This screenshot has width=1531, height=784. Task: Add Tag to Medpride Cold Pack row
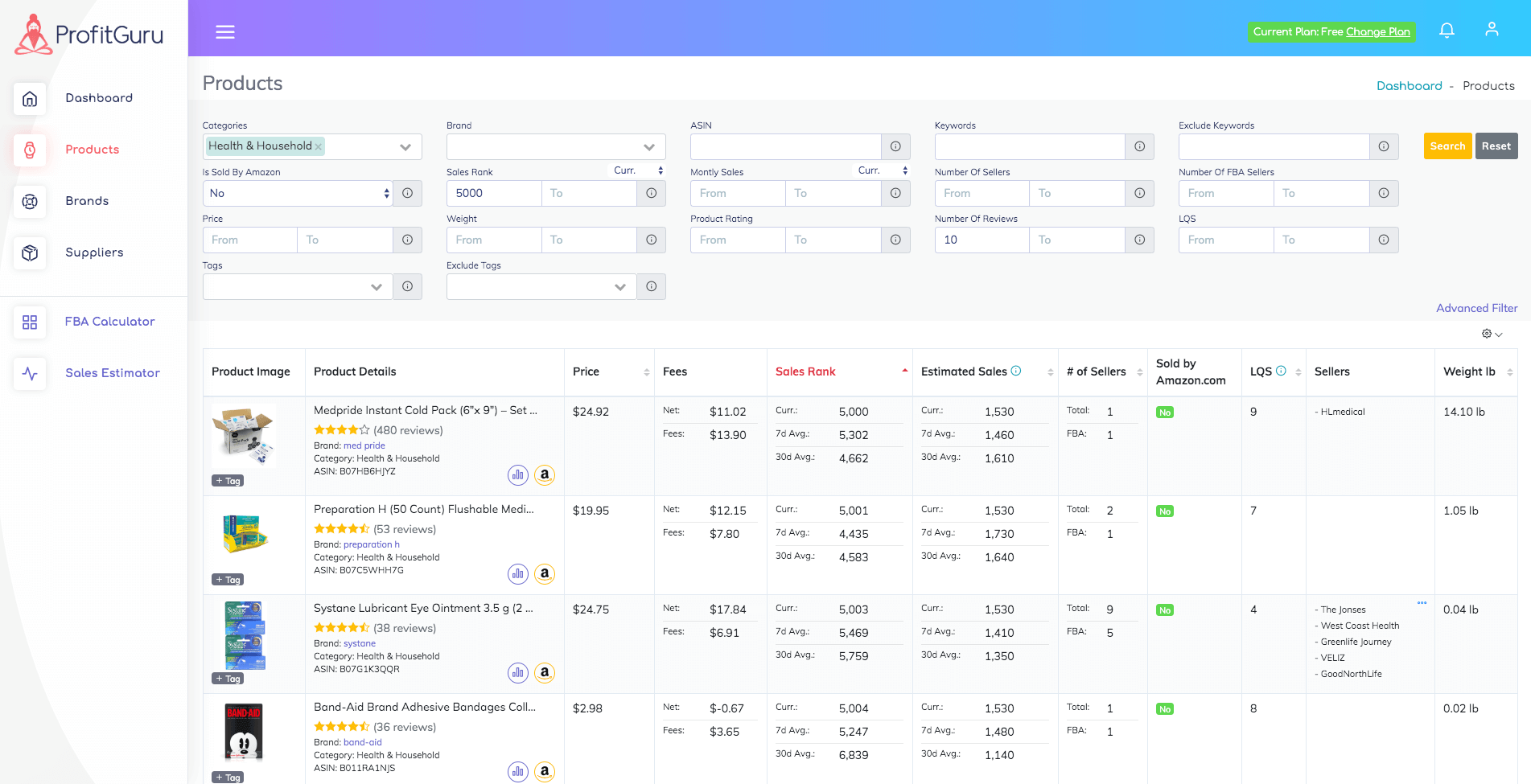pos(228,481)
